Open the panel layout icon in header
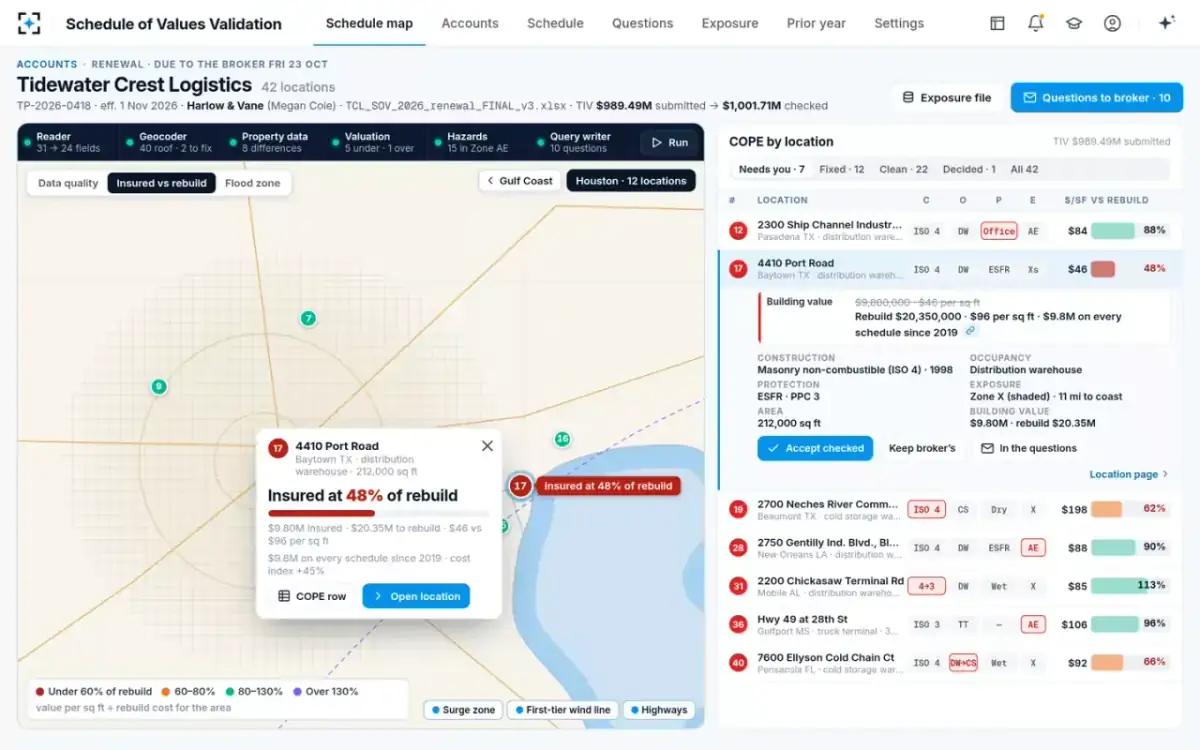Screen dimensions: 1200x750 (x=998, y=23)
